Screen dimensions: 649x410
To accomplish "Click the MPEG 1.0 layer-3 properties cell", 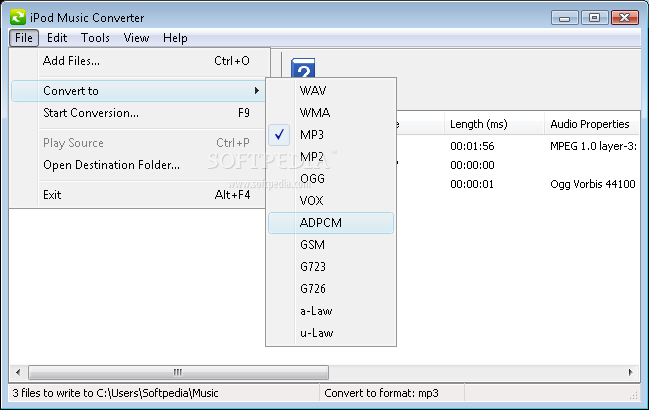I will coord(593,146).
